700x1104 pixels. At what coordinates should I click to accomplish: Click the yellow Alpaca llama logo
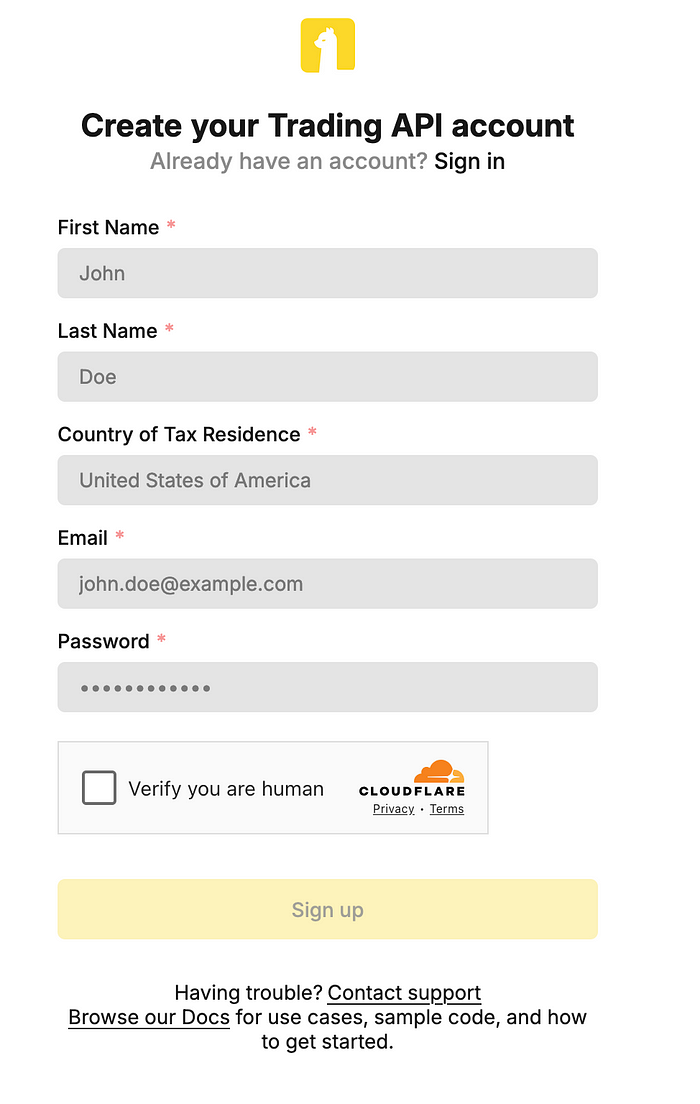click(x=328, y=46)
